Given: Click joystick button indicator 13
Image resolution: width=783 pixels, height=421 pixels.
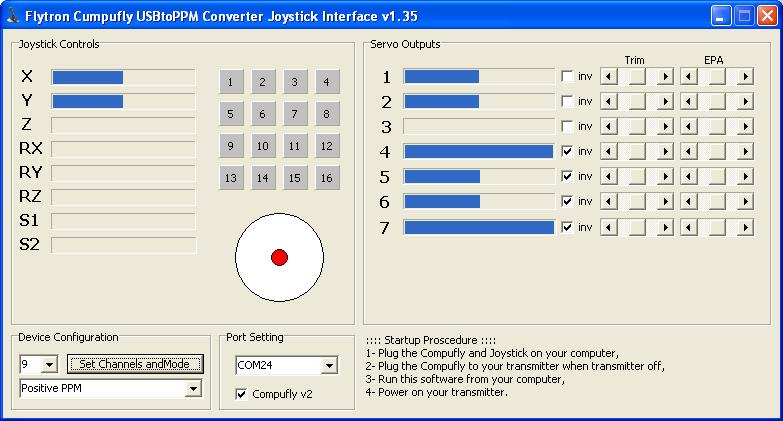Looking at the screenshot, I should [231, 178].
